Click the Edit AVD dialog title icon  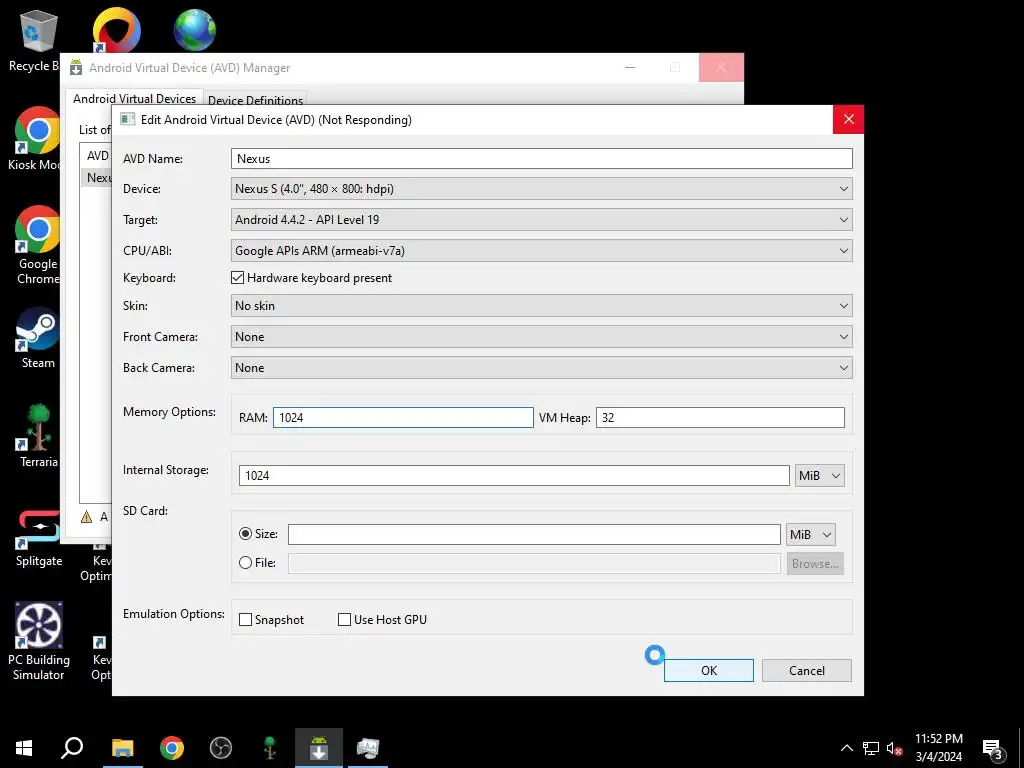[x=128, y=120]
